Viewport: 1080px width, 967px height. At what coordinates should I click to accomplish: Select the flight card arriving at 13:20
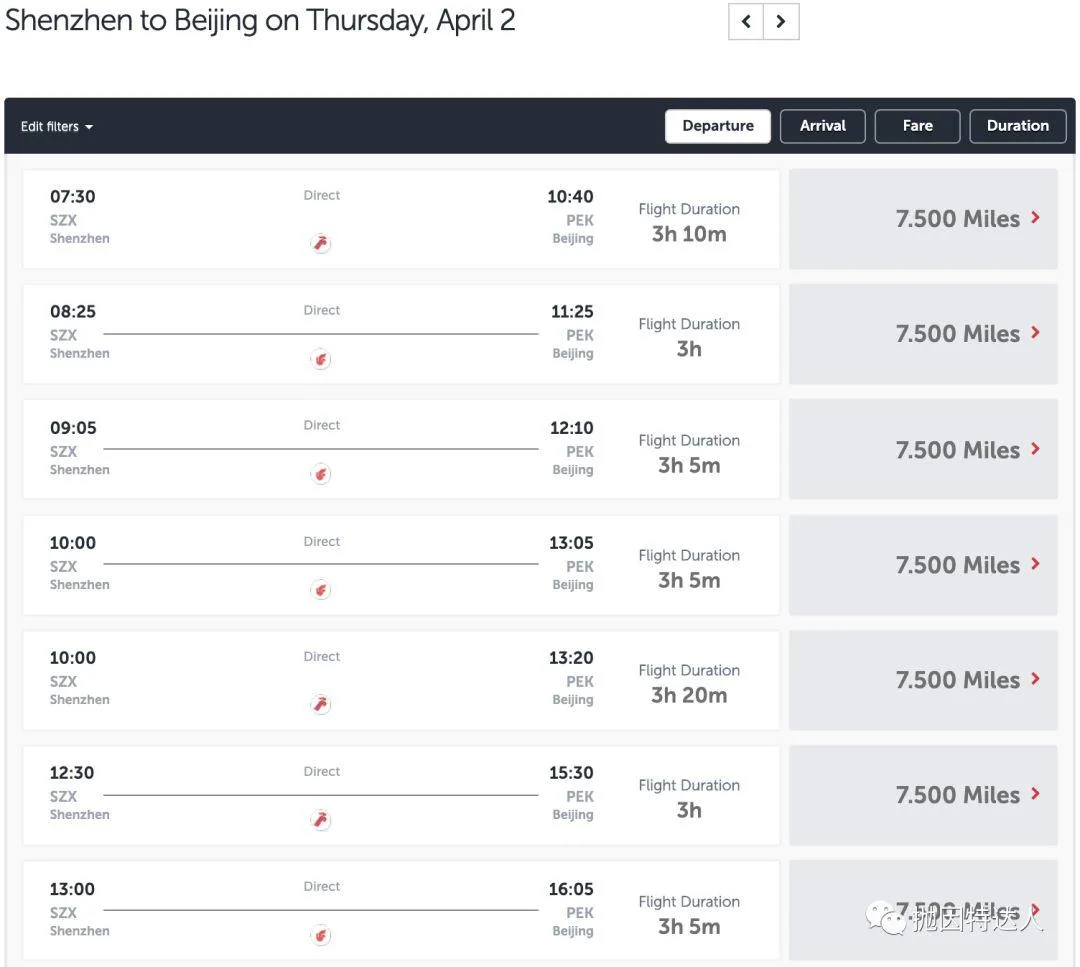(400, 680)
